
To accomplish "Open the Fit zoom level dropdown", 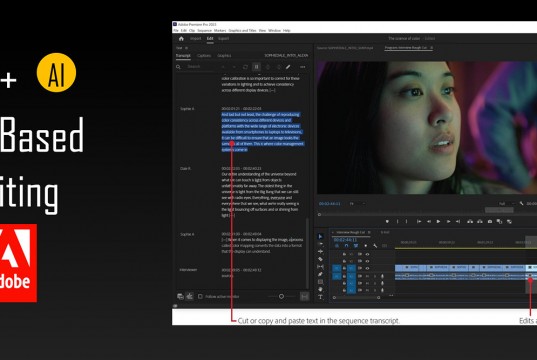I will (356, 204).
